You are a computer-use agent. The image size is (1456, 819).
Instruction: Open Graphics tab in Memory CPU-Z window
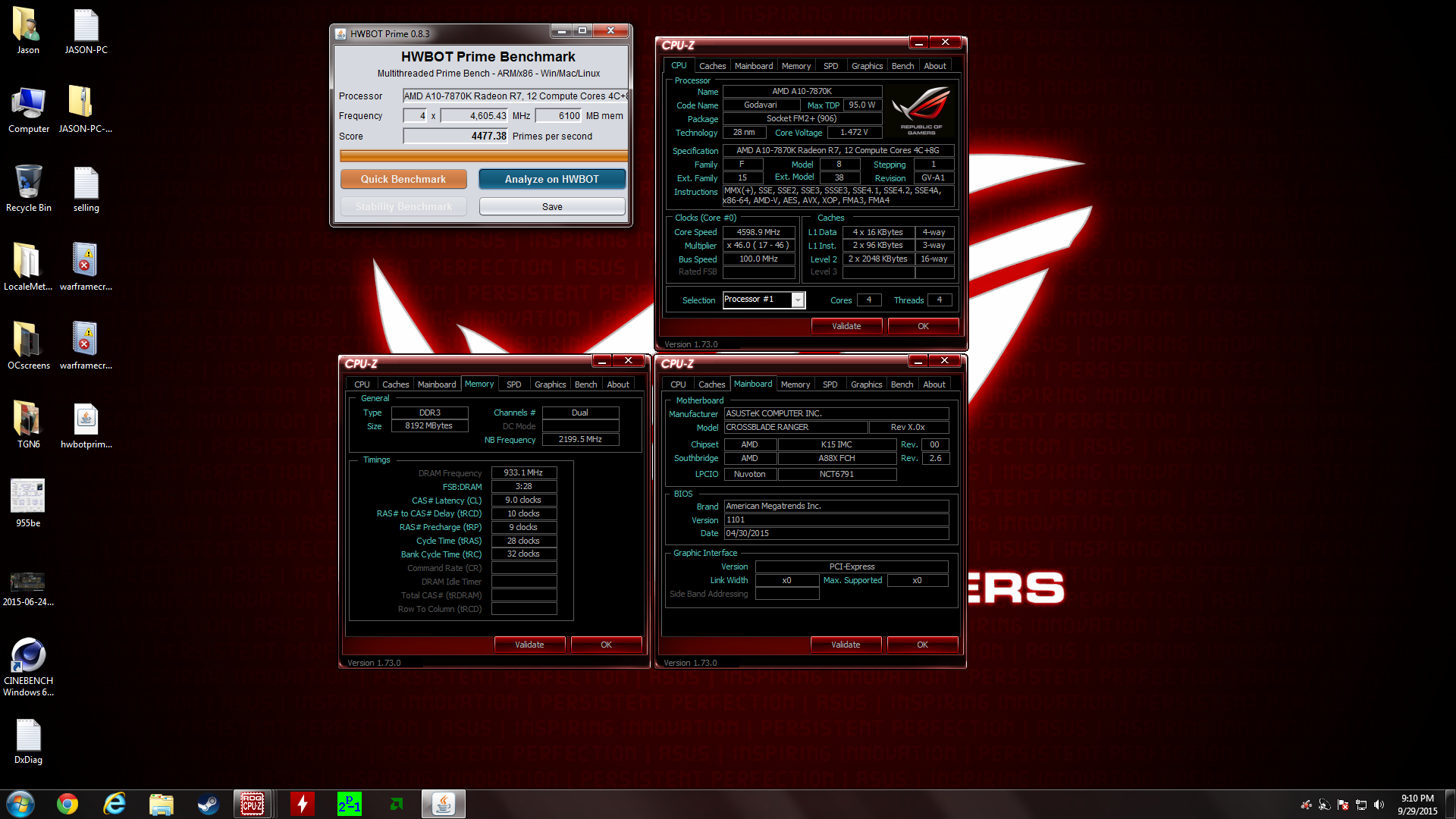pos(550,384)
